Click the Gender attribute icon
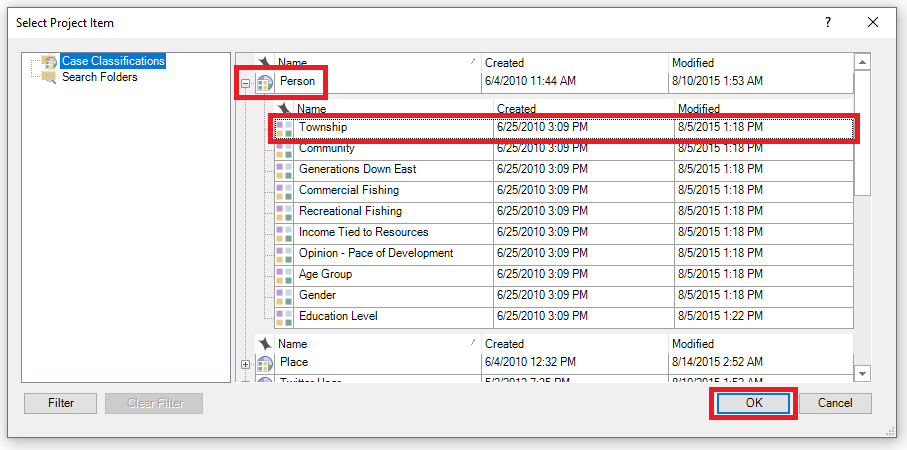This screenshot has height=450, width=907. [x=284, y=296]
